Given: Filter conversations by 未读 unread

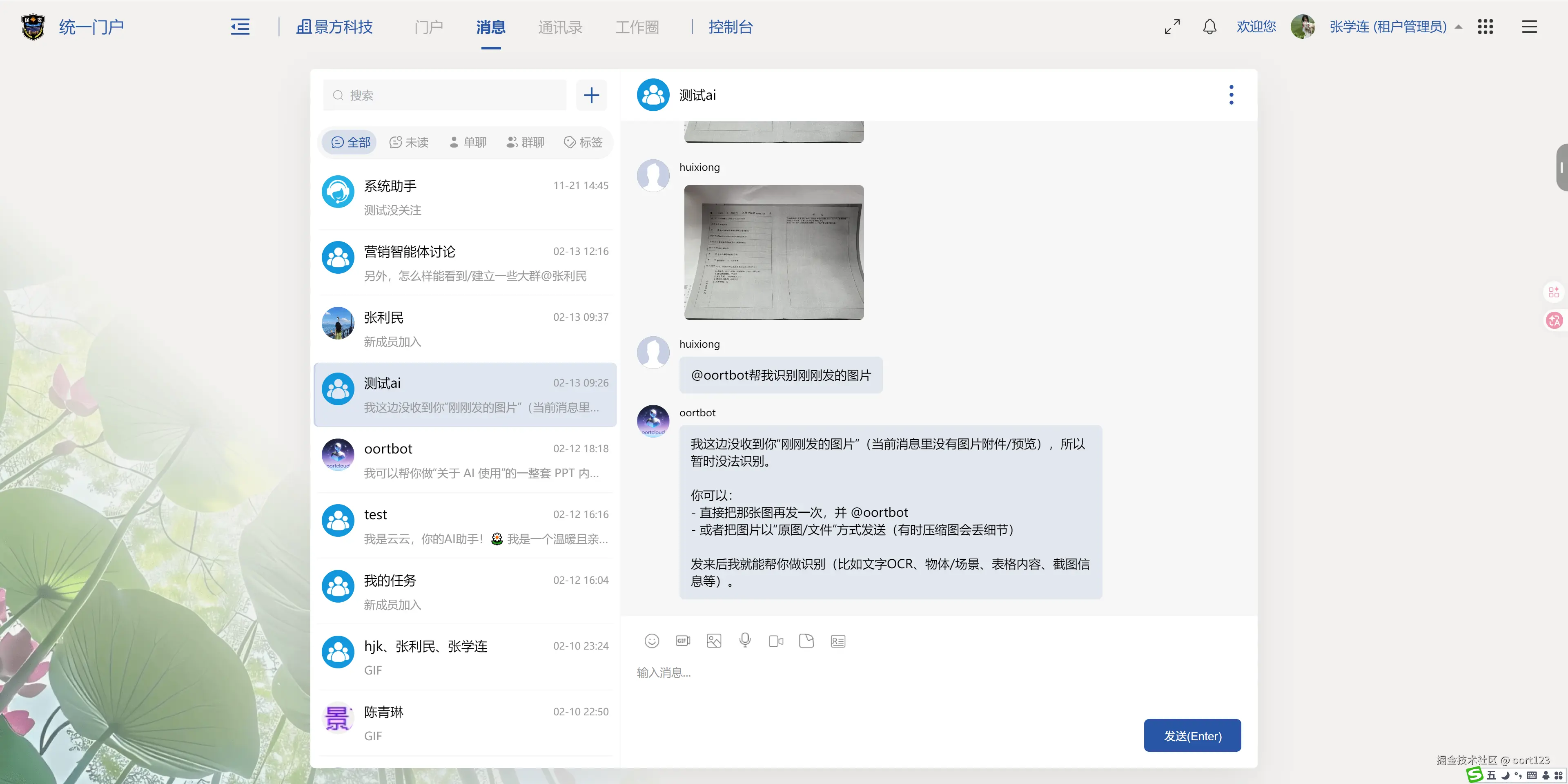Looking at the screenshot, I should [409, 142].
